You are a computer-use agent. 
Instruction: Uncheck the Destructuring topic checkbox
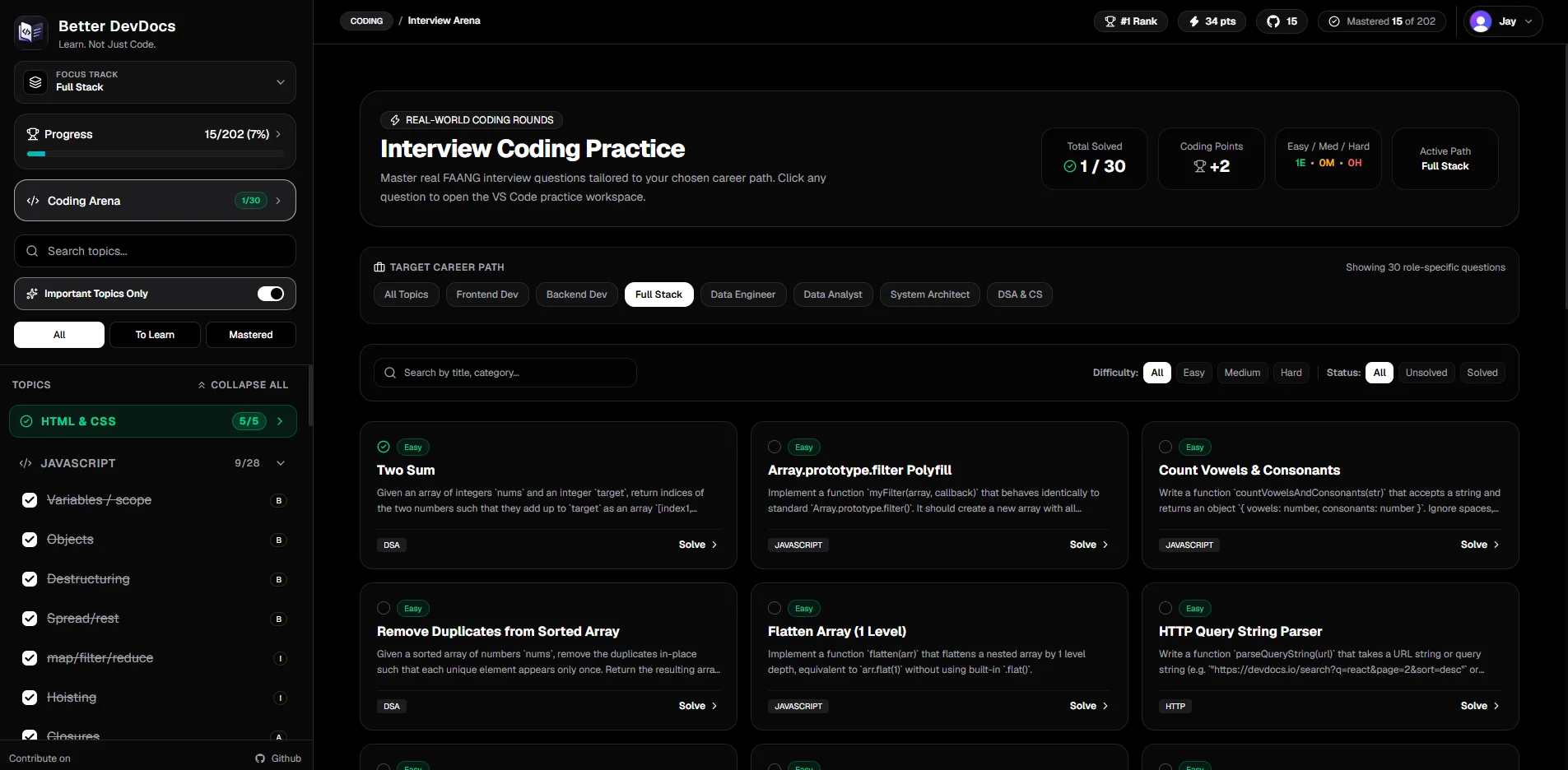[x=30, y=579]
